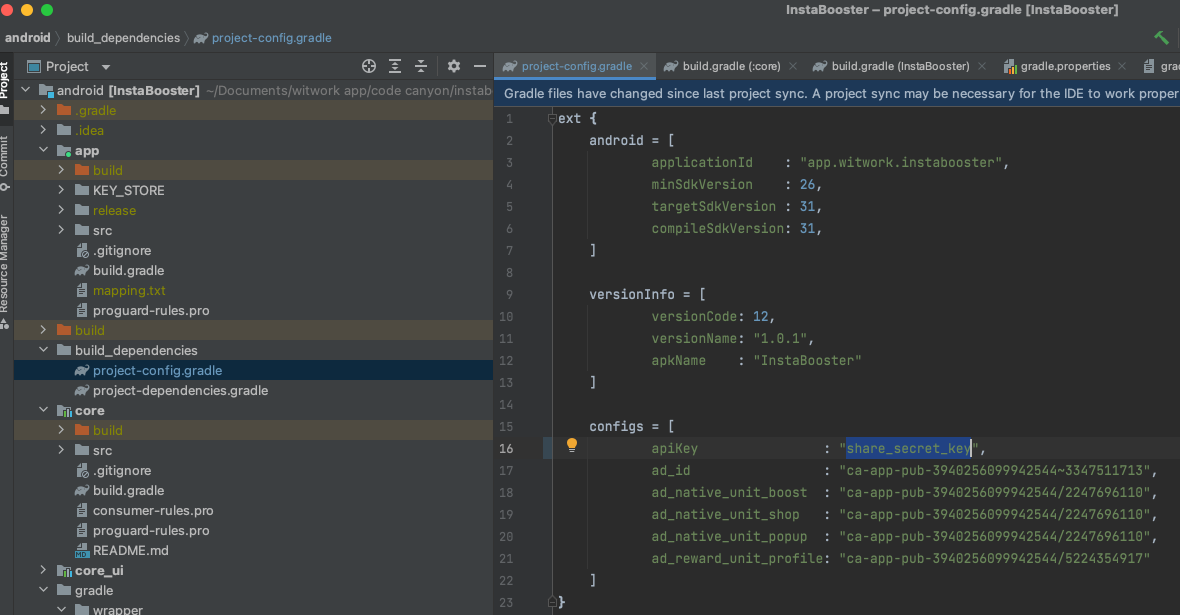Expand the core_ui module
This screenshot has width=1180, height=615.
[x=43, y=570]
